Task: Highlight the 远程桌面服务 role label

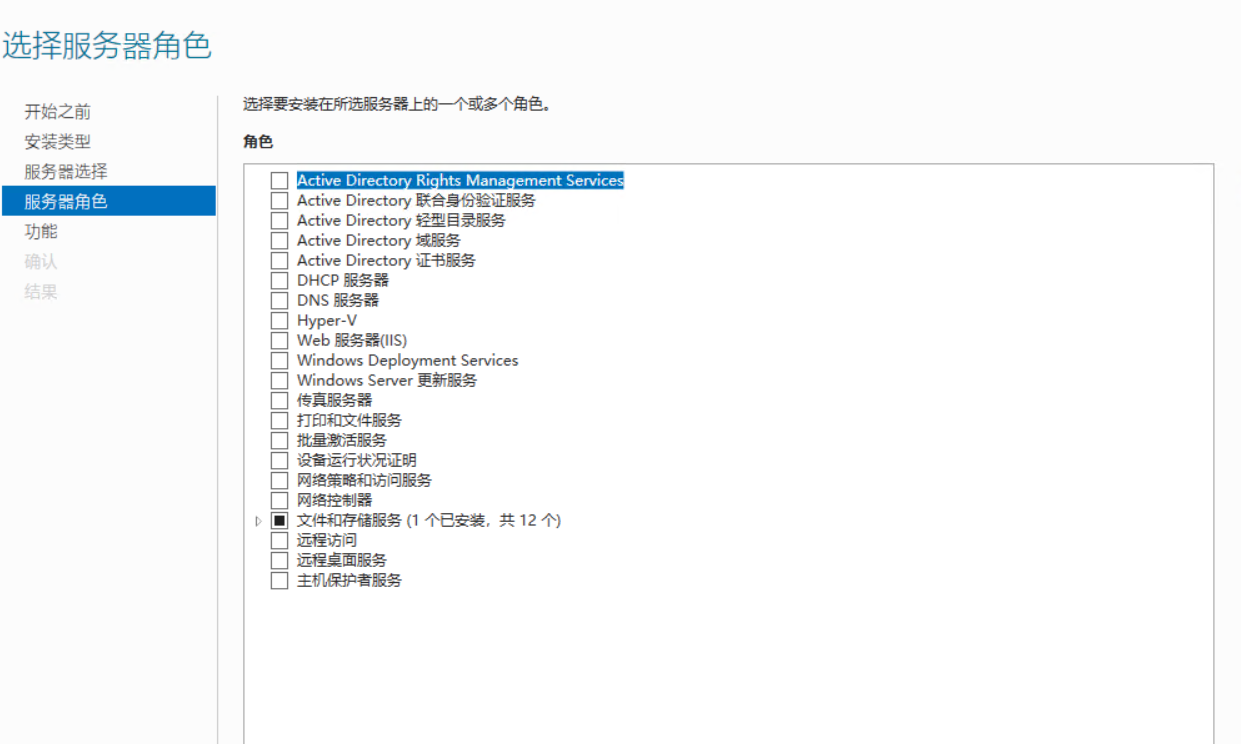Action: click(x=342, y=561)
